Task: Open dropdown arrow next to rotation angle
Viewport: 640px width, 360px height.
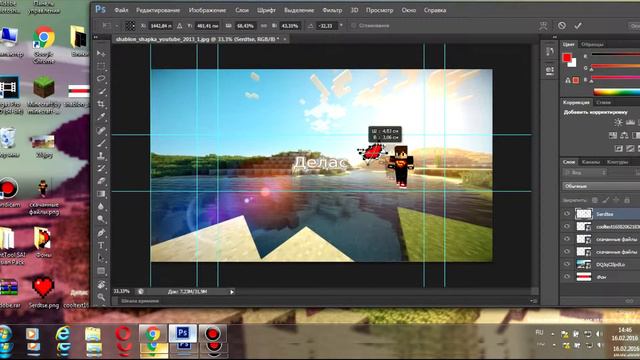Action: tap(341, 26)
